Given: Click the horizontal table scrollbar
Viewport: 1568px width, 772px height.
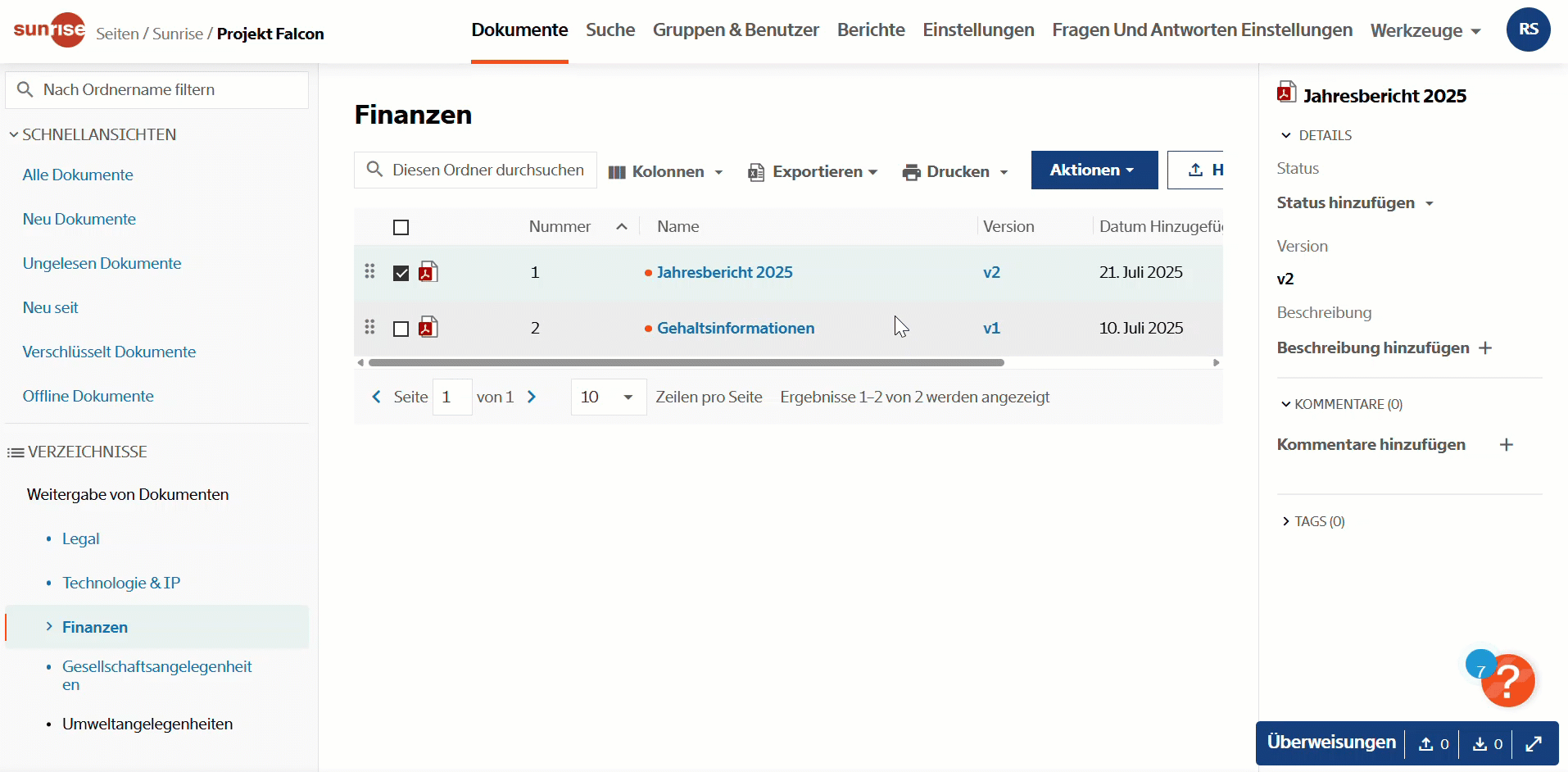Looking at the screenshot, I should pyautogui.click(x=686, y=362).
